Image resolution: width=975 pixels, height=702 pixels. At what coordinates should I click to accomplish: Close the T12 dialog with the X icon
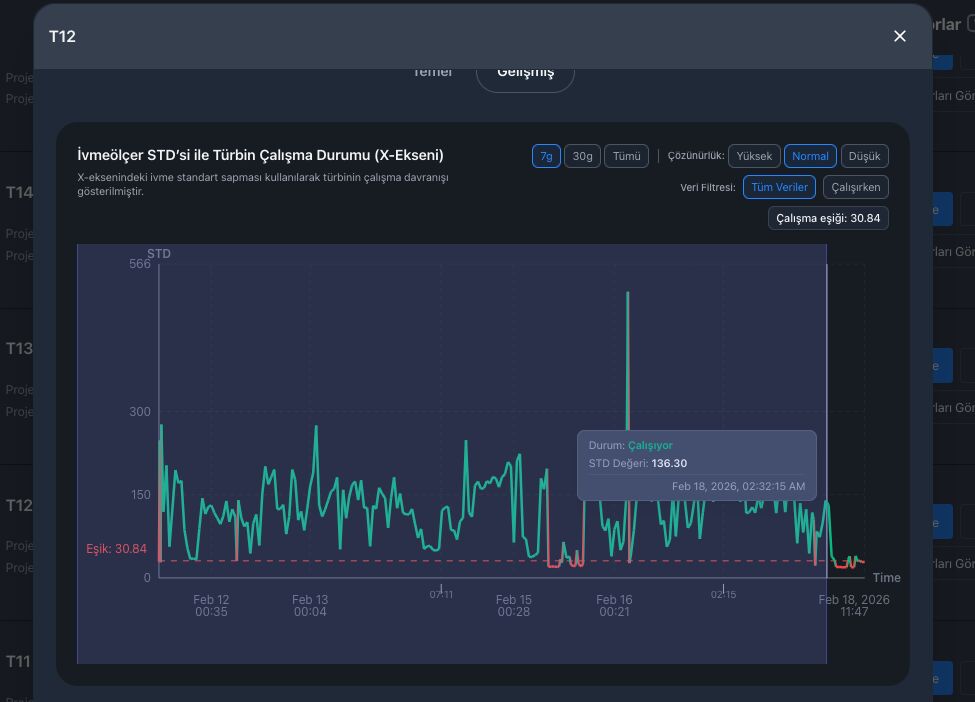[899, 36]
